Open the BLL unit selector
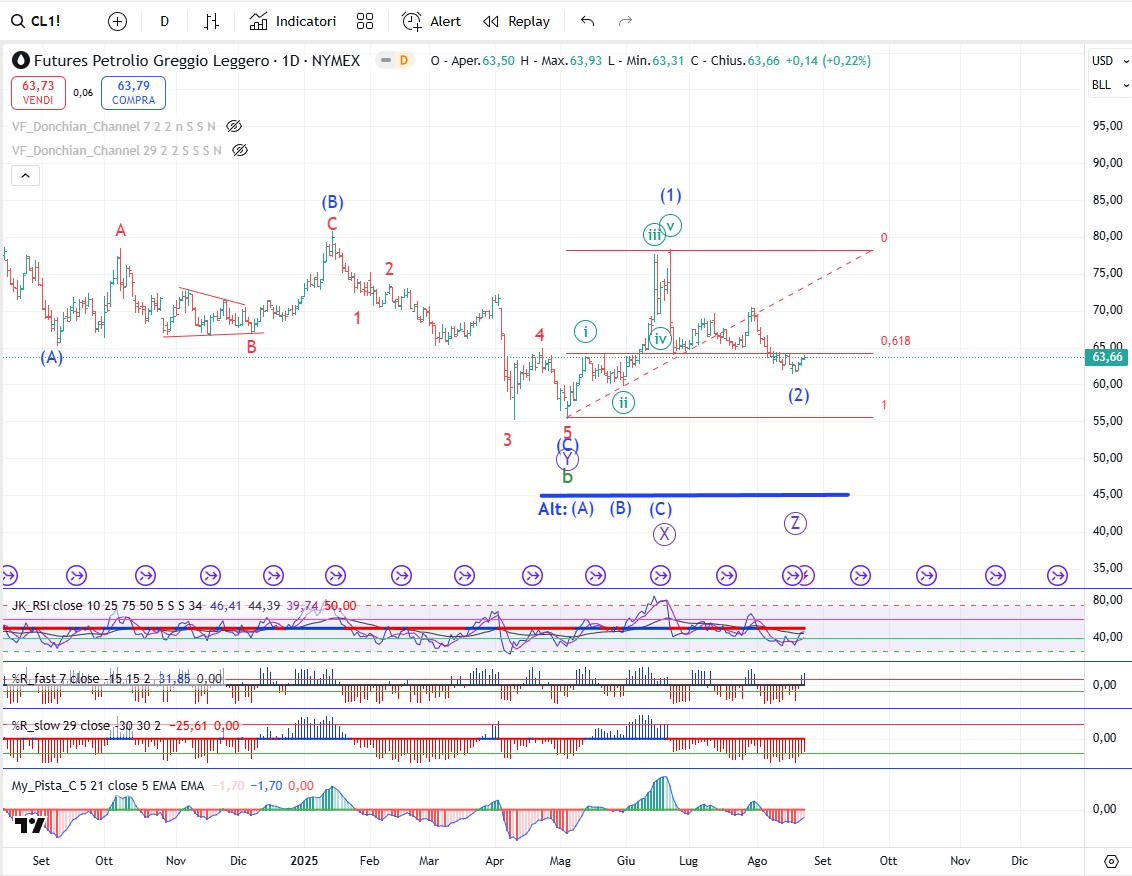Image resolution: width=1132 pixels, height=876 pixels. tap(1102, 85)
